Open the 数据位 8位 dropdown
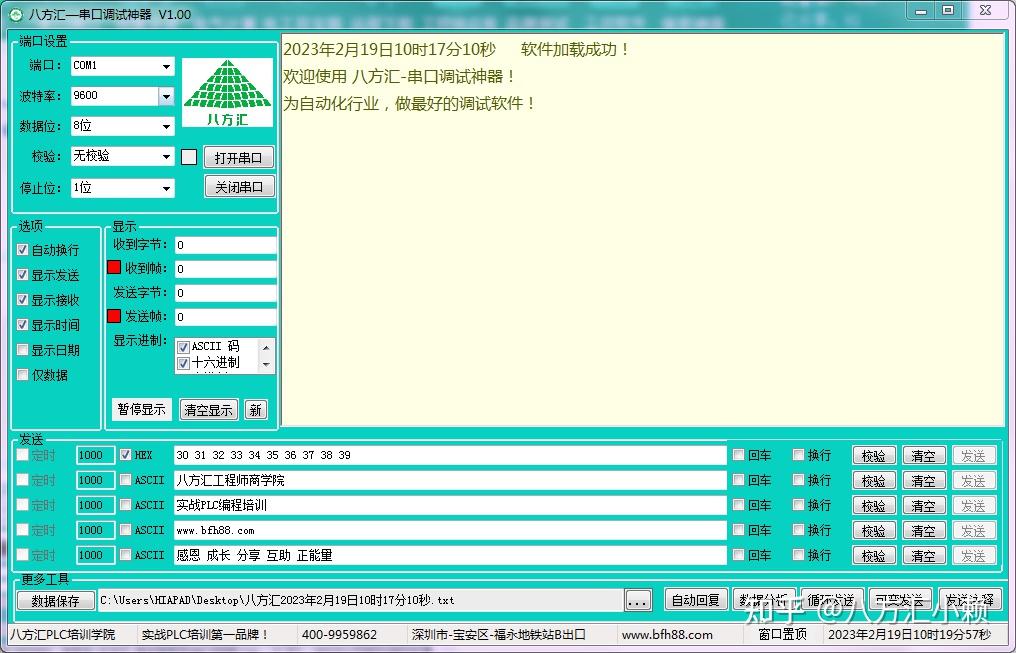The width and height of the screenshot is (1016, 653). [x=166, y=126]
